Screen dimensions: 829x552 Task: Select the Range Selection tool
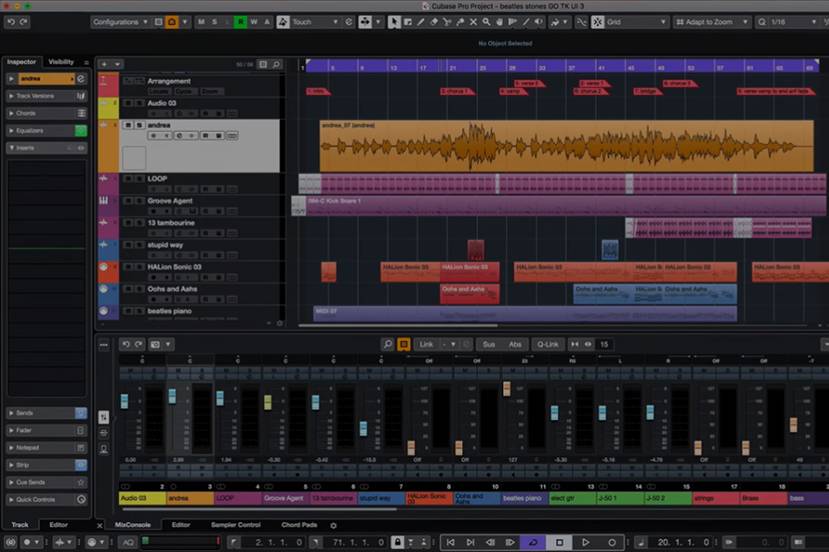[408, 22]
